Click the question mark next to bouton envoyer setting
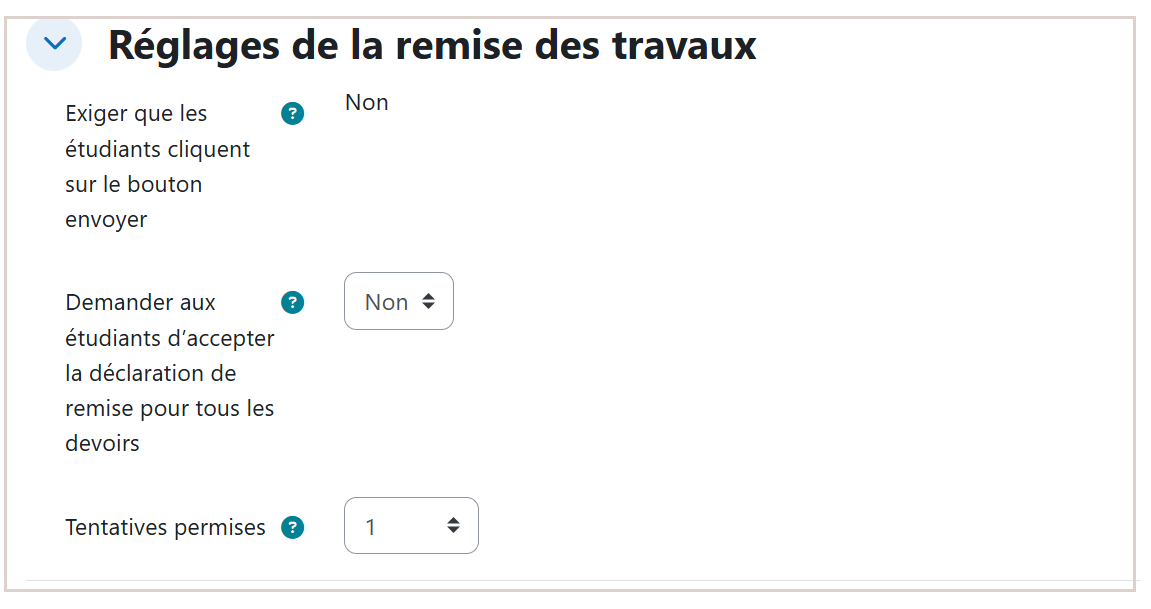The height and width of the screenshot is (609, 1151). (x=292, y=114)
